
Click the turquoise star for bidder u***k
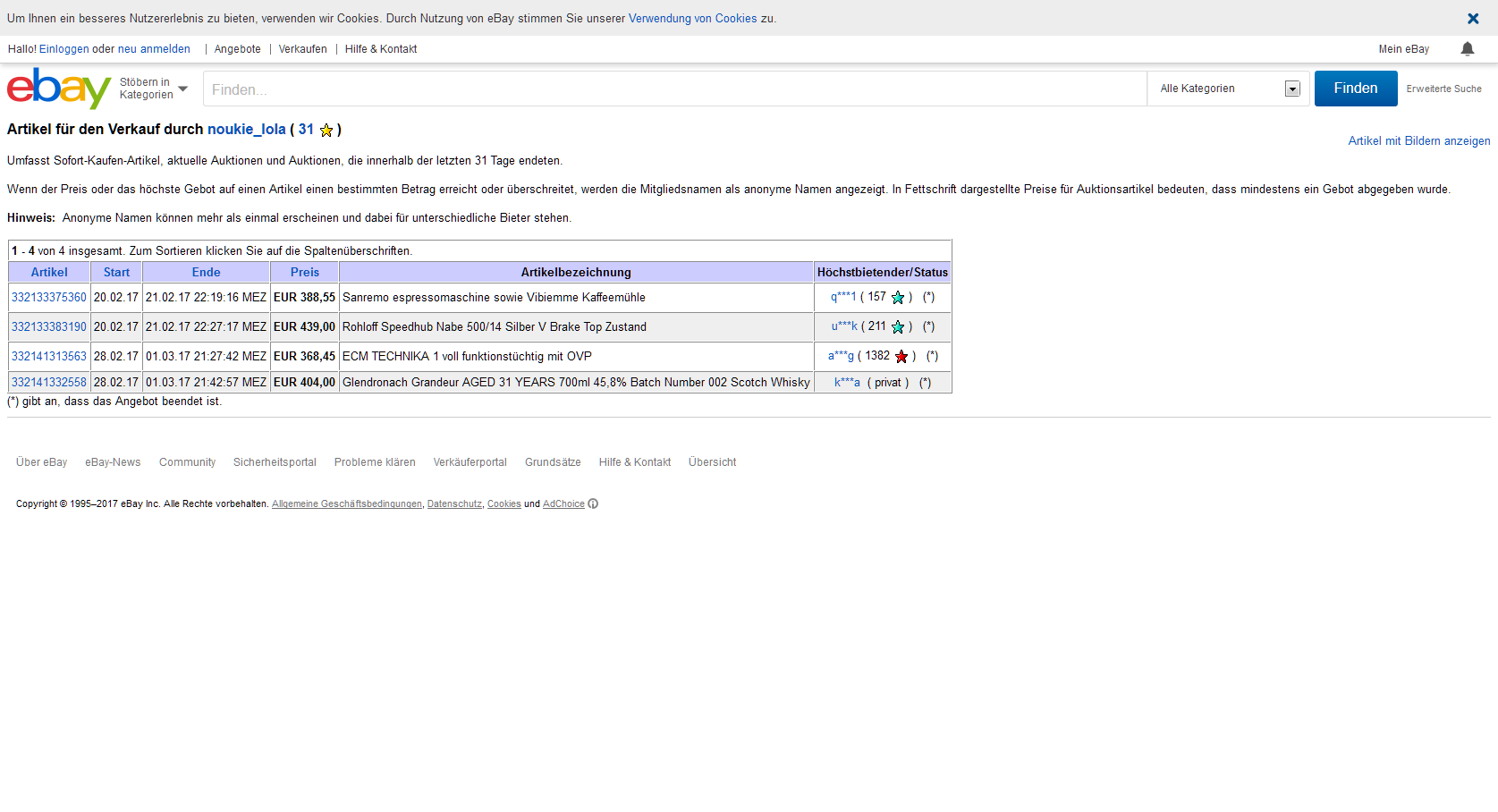[898, 327]
